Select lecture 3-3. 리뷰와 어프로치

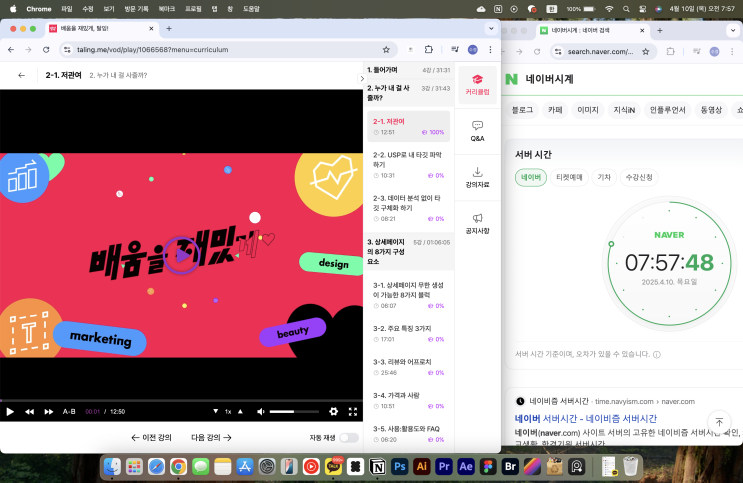(408, 367)
